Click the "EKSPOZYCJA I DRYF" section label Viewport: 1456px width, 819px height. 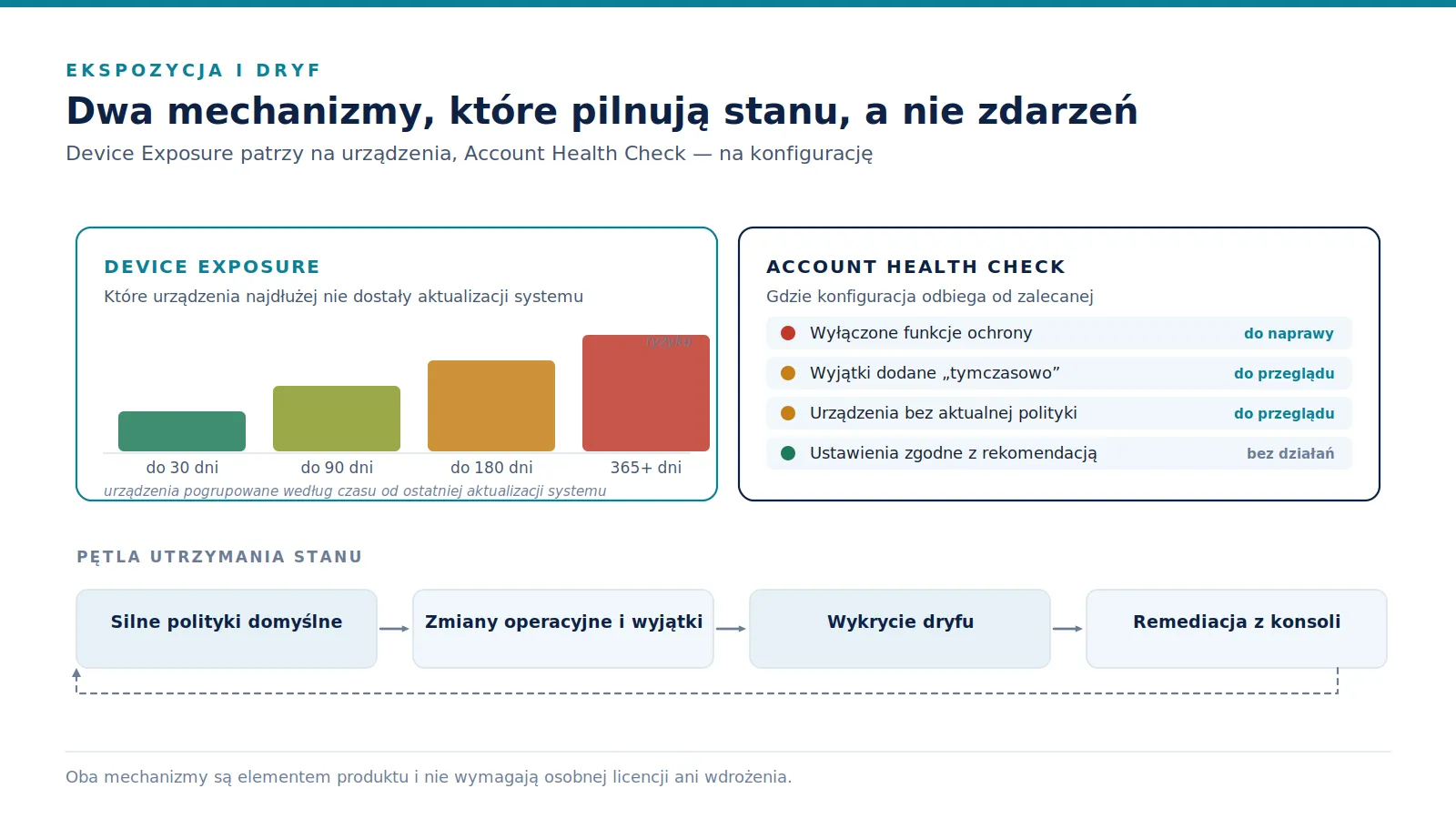pyautogui.click(x=194, y=70)
